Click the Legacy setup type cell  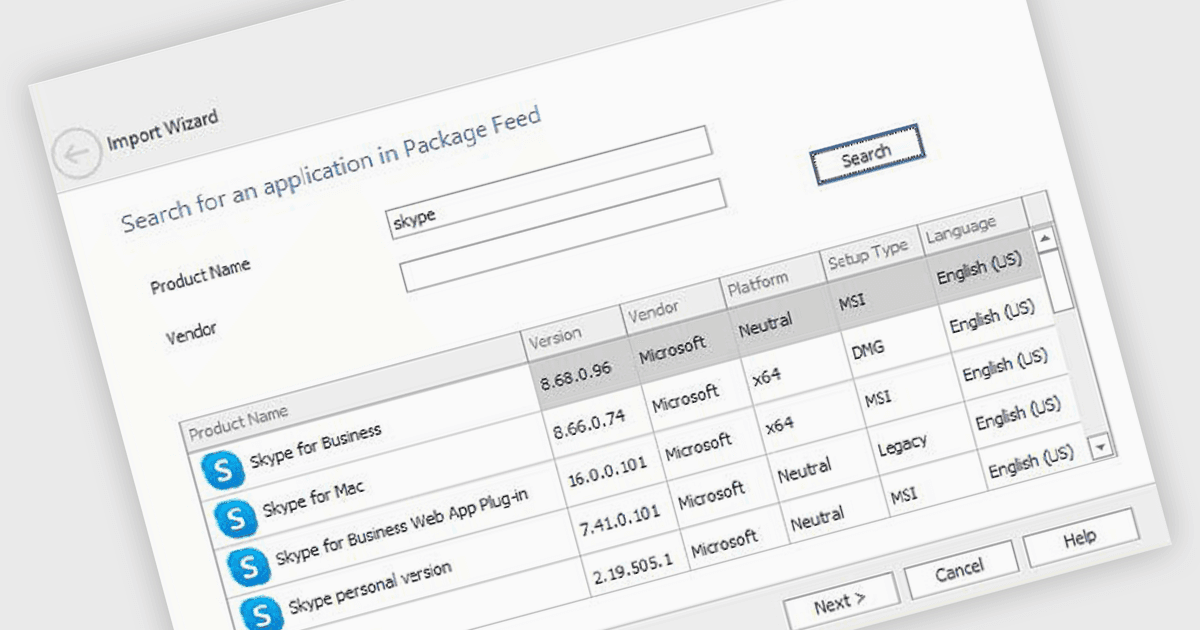coord(902,443)
